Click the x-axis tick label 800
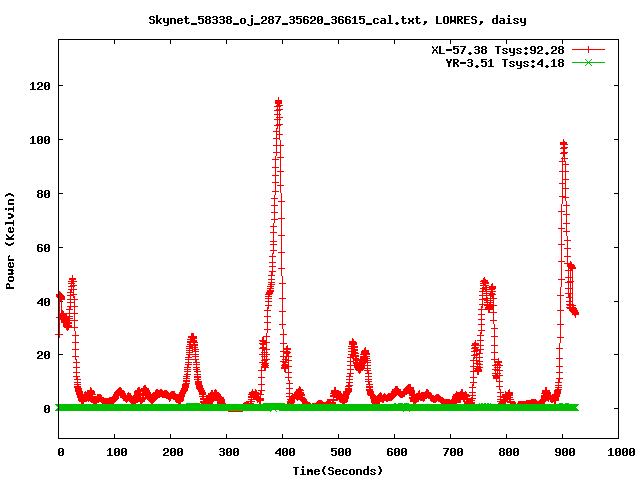 click(x=509, y=452)
